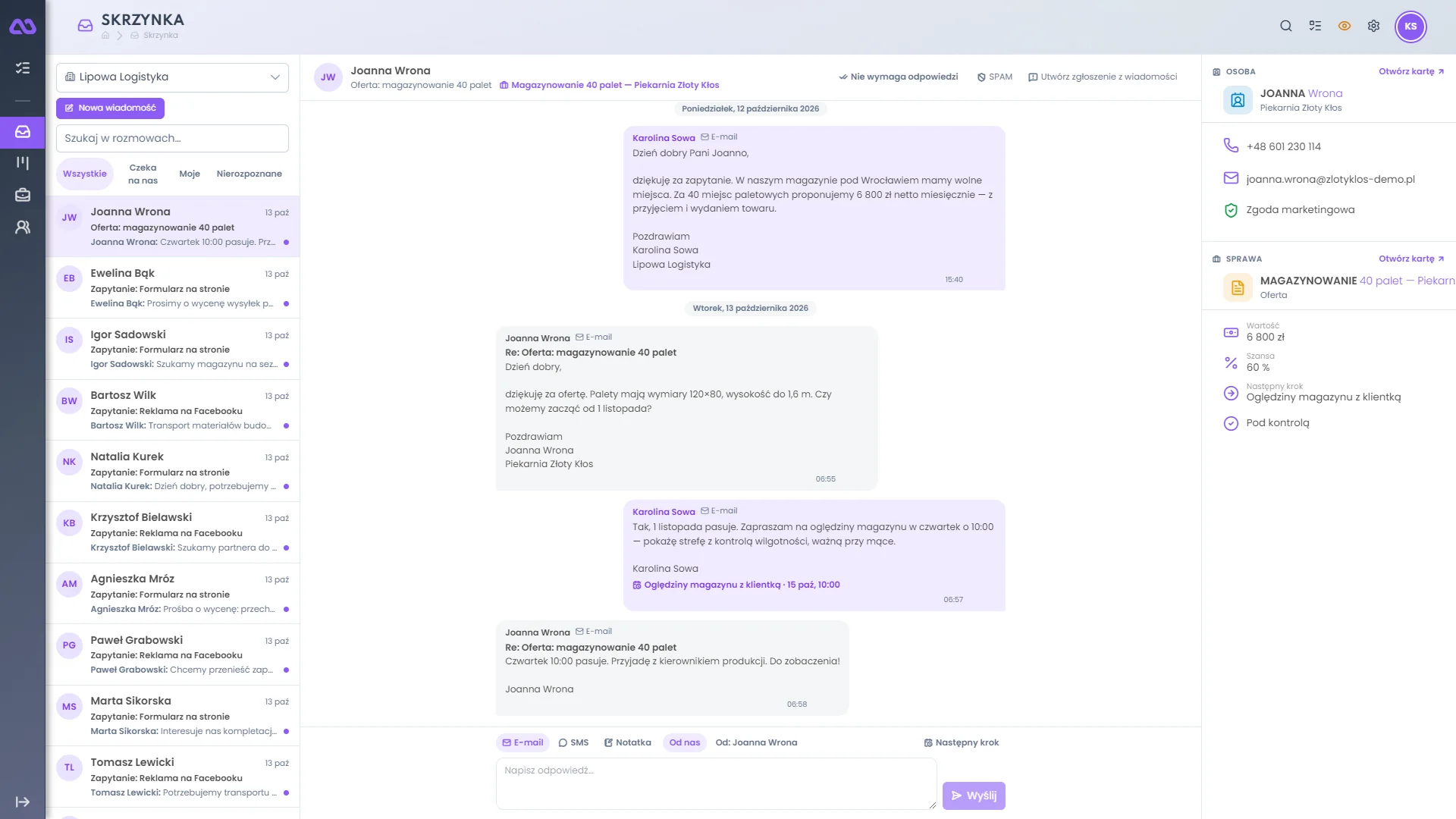1456x819 pixels.
Task: Open the contacts people sidebar icon
Action: coord(23,227)
